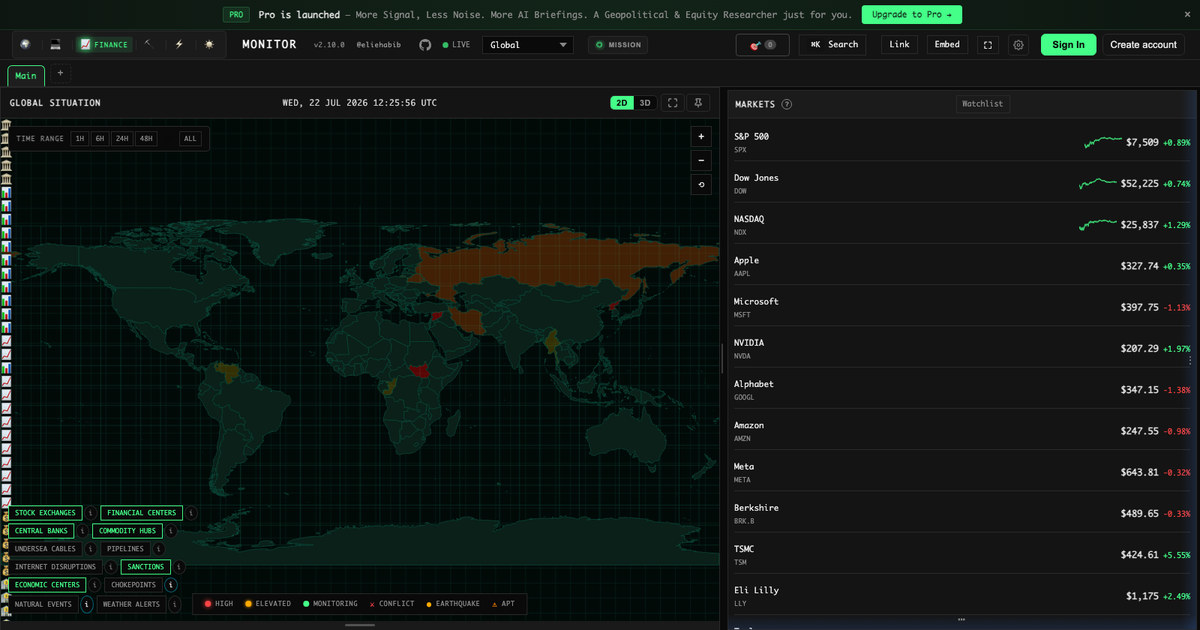Click the green Sign In button
The height and width of the screenshot is (630, 1200).
(1068, 45)
